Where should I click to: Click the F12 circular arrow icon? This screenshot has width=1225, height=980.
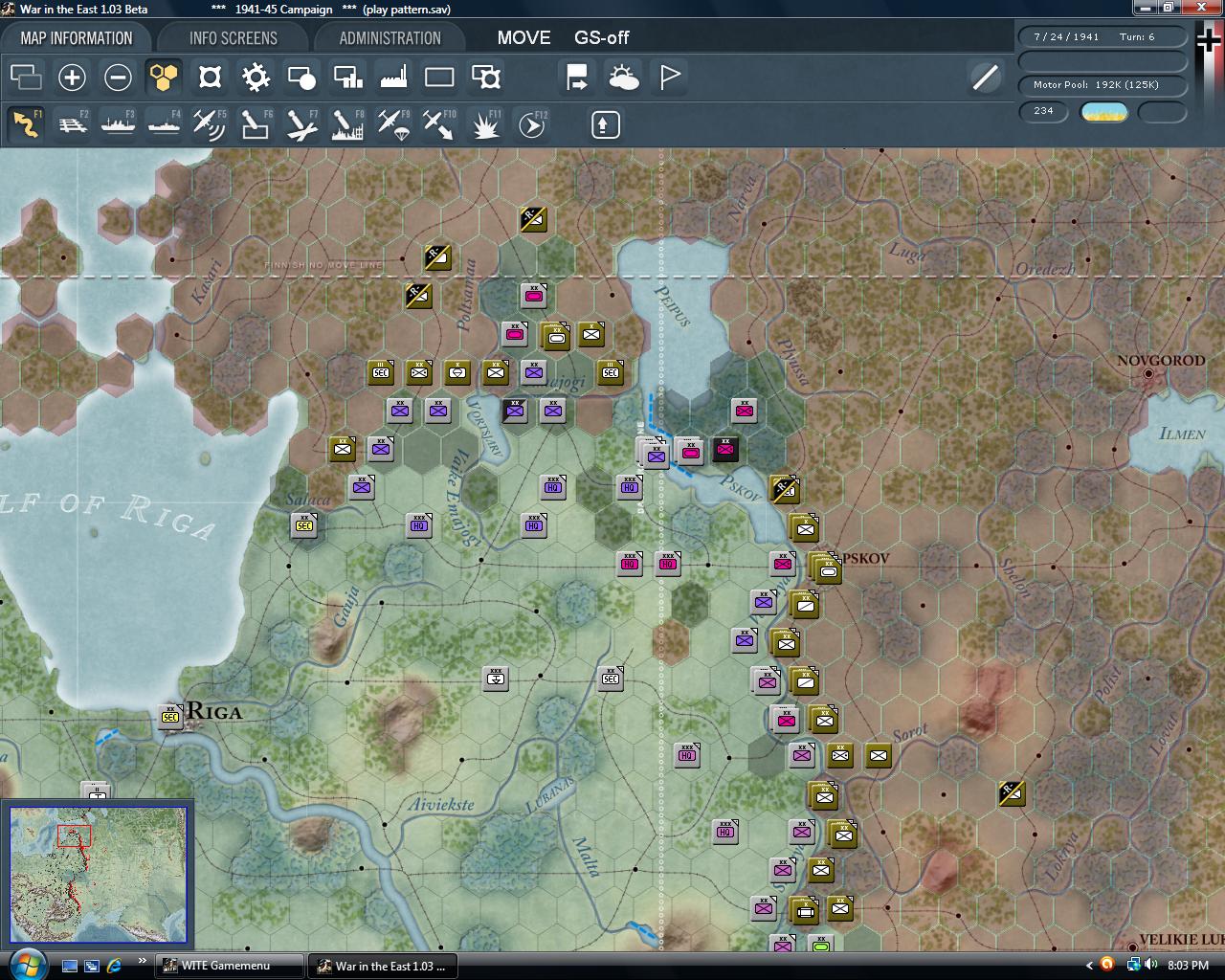point(531,124)
